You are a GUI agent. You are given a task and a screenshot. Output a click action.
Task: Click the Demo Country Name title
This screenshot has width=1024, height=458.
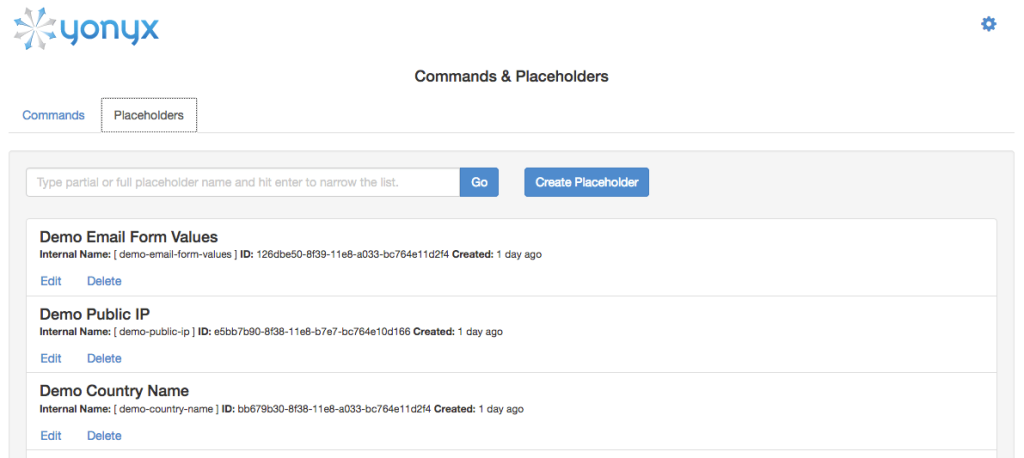114,391
